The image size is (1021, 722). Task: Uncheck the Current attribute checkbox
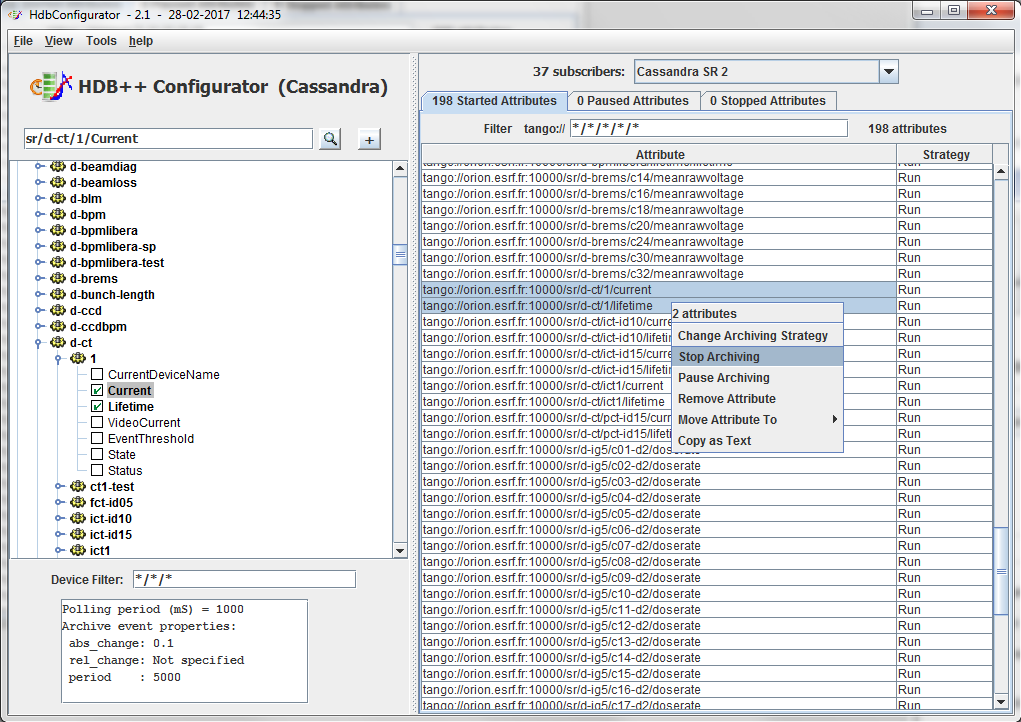coord(97,391)
